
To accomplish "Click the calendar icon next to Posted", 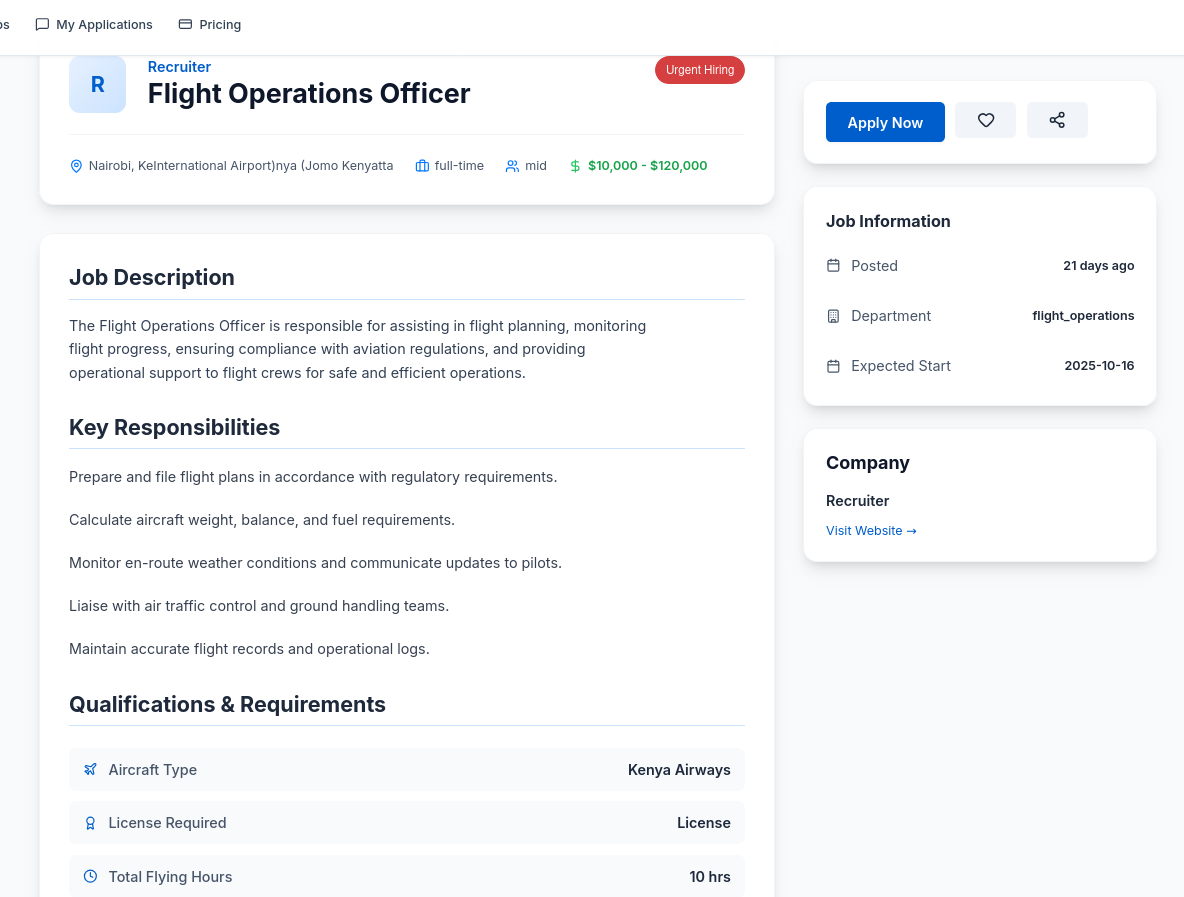I will (x=833, y=265).
